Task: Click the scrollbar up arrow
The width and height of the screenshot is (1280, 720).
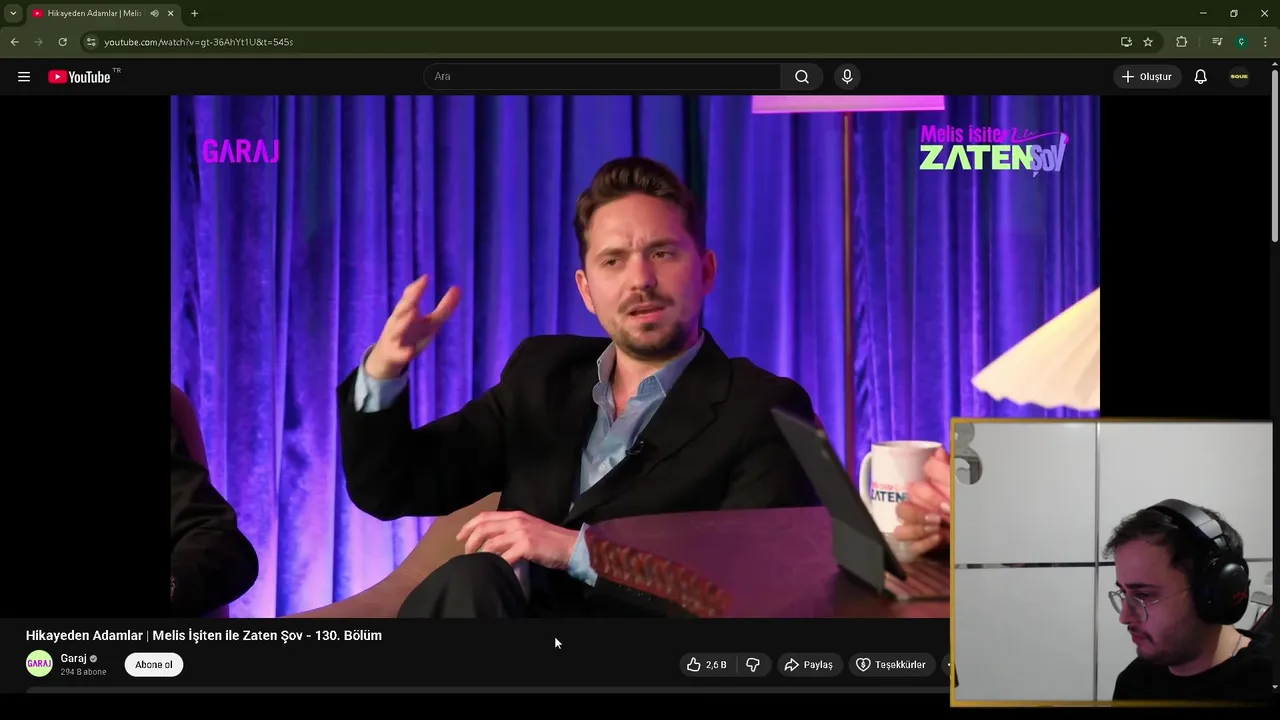Action: point(1274,66)
